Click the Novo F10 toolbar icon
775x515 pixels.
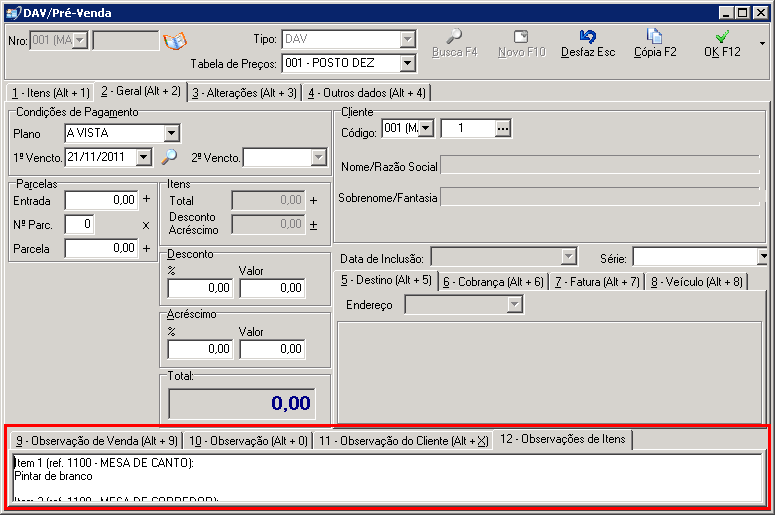pyautogui.click(x=521, y=37)
